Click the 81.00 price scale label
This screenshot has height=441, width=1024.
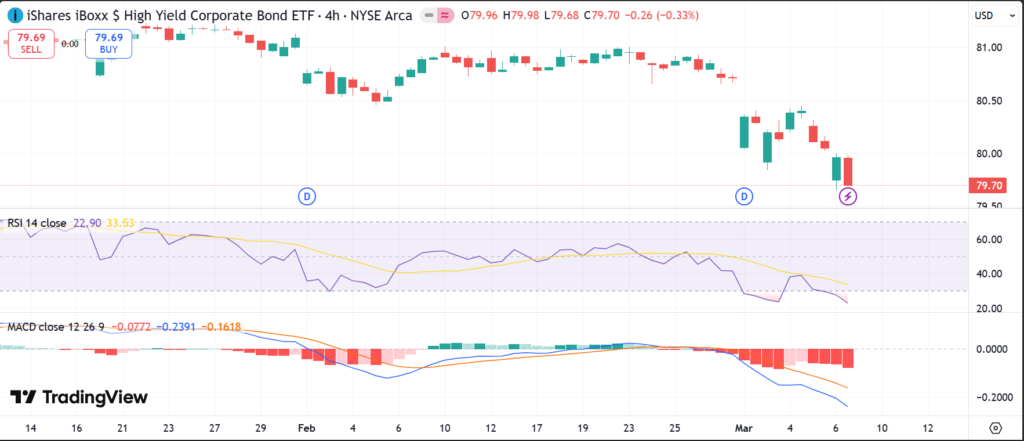pos(989,48)
